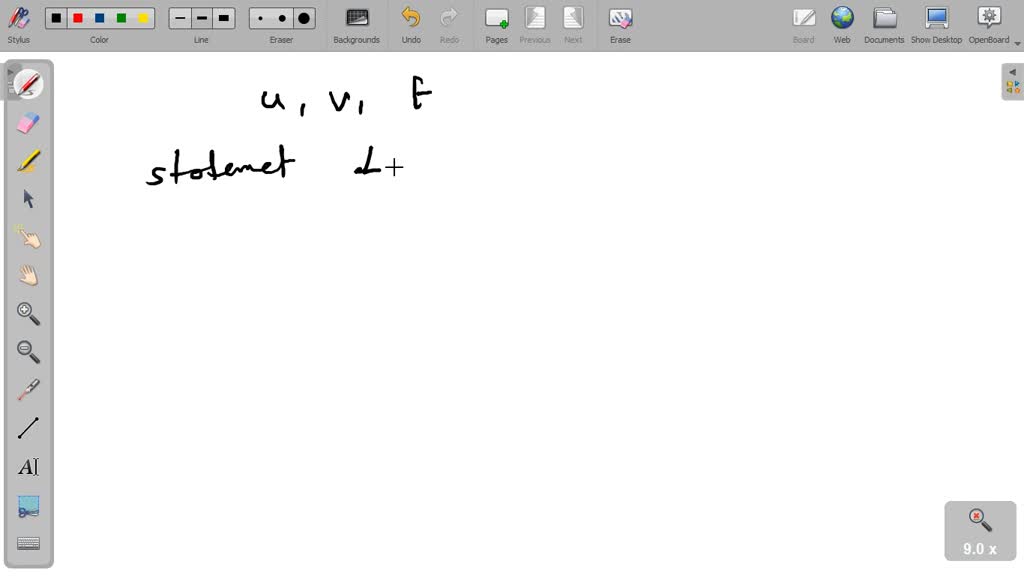This screenshot has width=1024, height=576.
Task: Select the Scroll Page hand tool
Action: tap(28, 275)
